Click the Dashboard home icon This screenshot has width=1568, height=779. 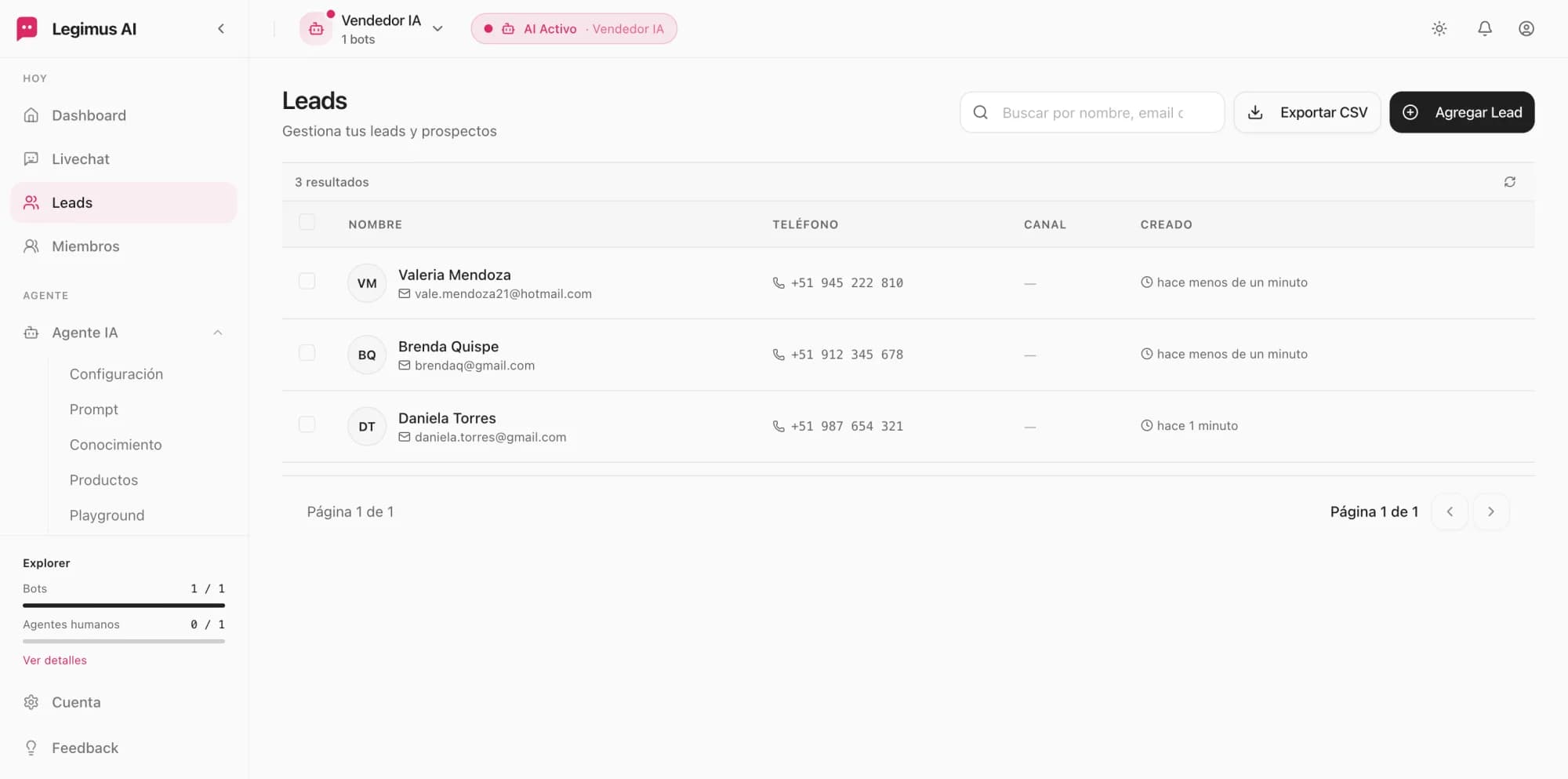pyautogui.click(x=31, y=115)
